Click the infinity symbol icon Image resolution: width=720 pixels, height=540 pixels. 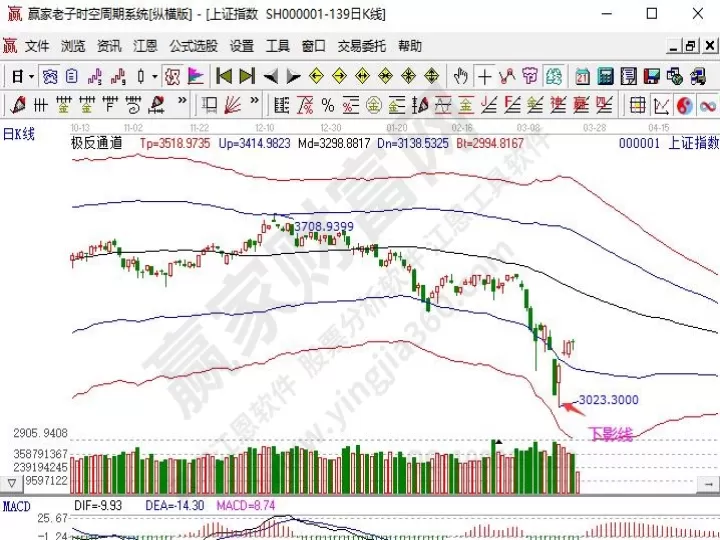point(708,106)
